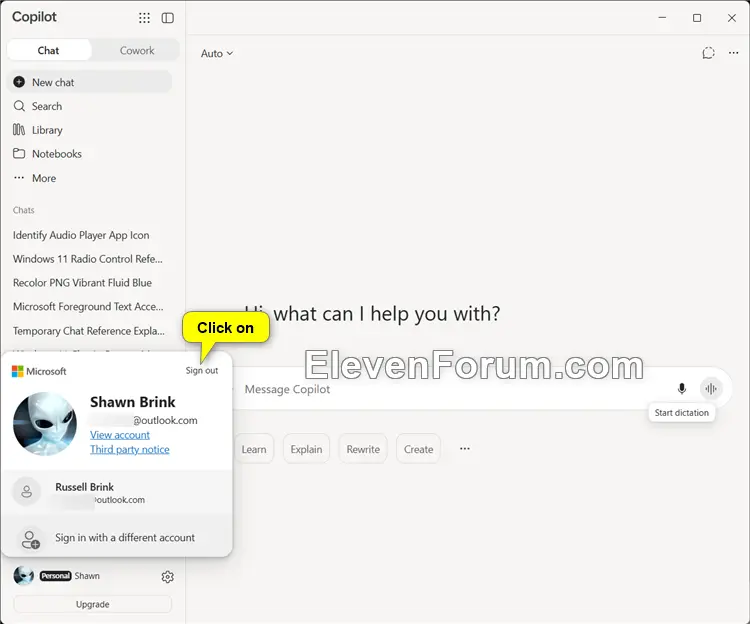
Task: Click the Shawn name at sidebar bottom
Action: [87, 576]
